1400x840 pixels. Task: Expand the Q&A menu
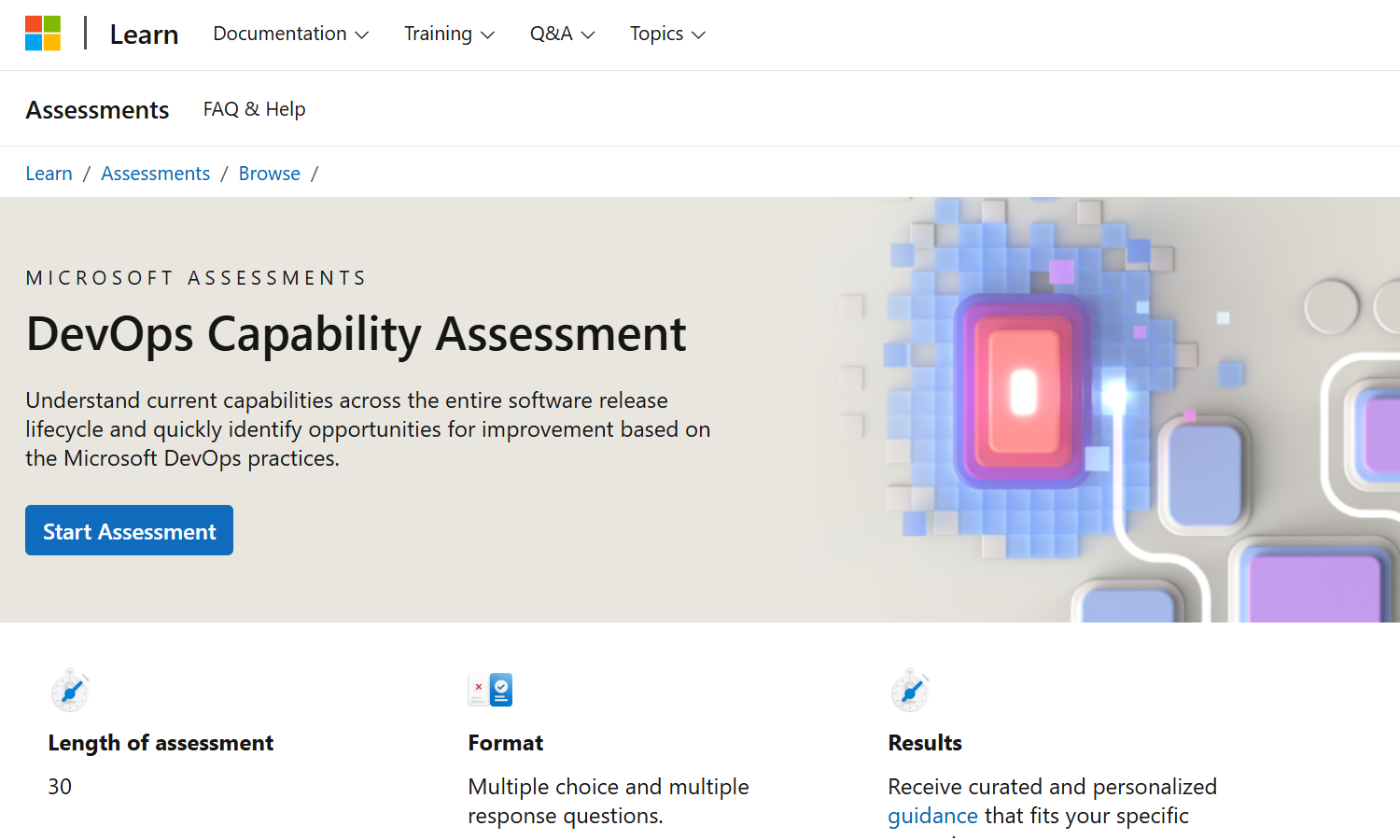562,34
